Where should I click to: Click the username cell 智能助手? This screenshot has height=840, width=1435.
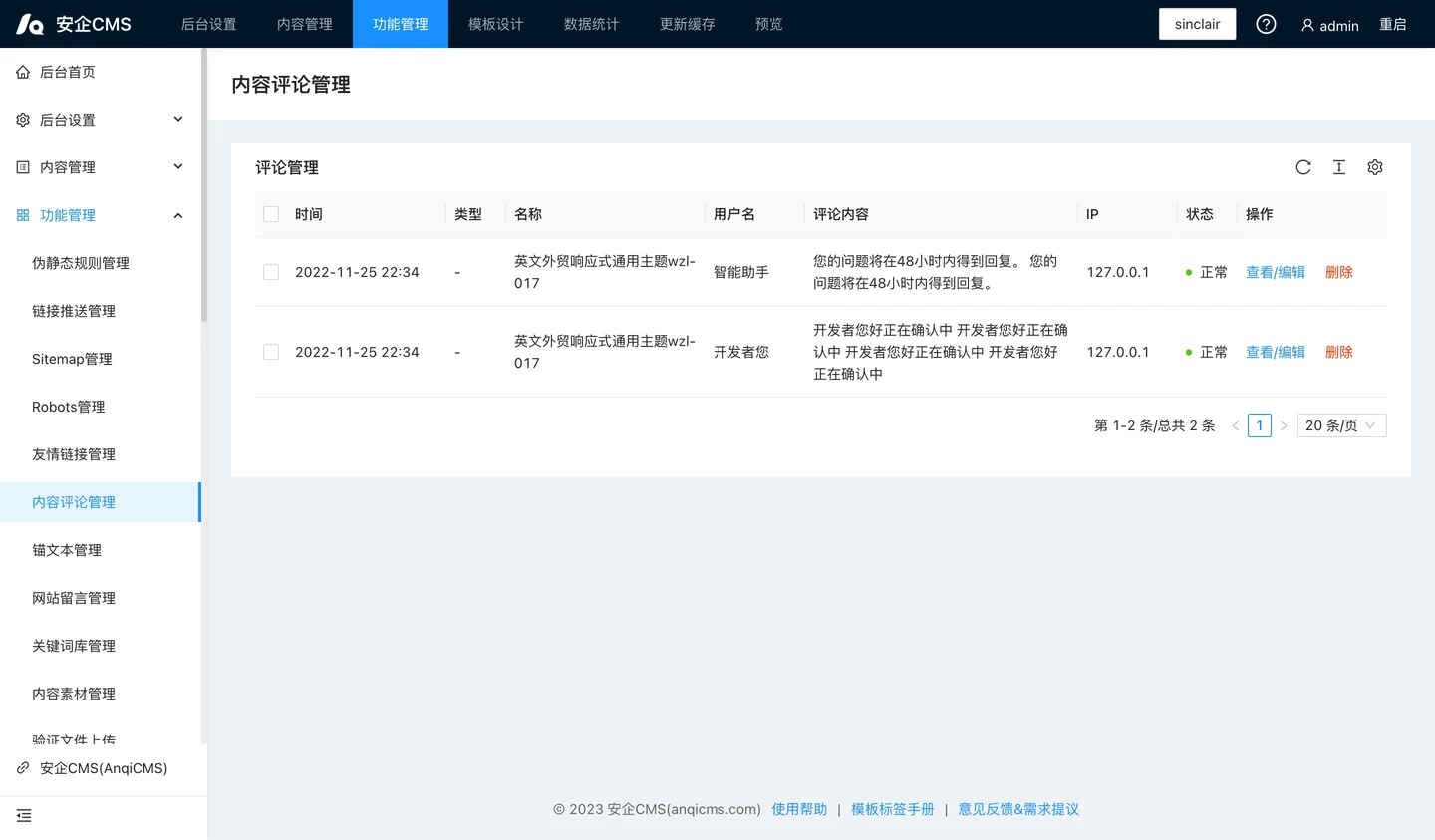point(741,272)
